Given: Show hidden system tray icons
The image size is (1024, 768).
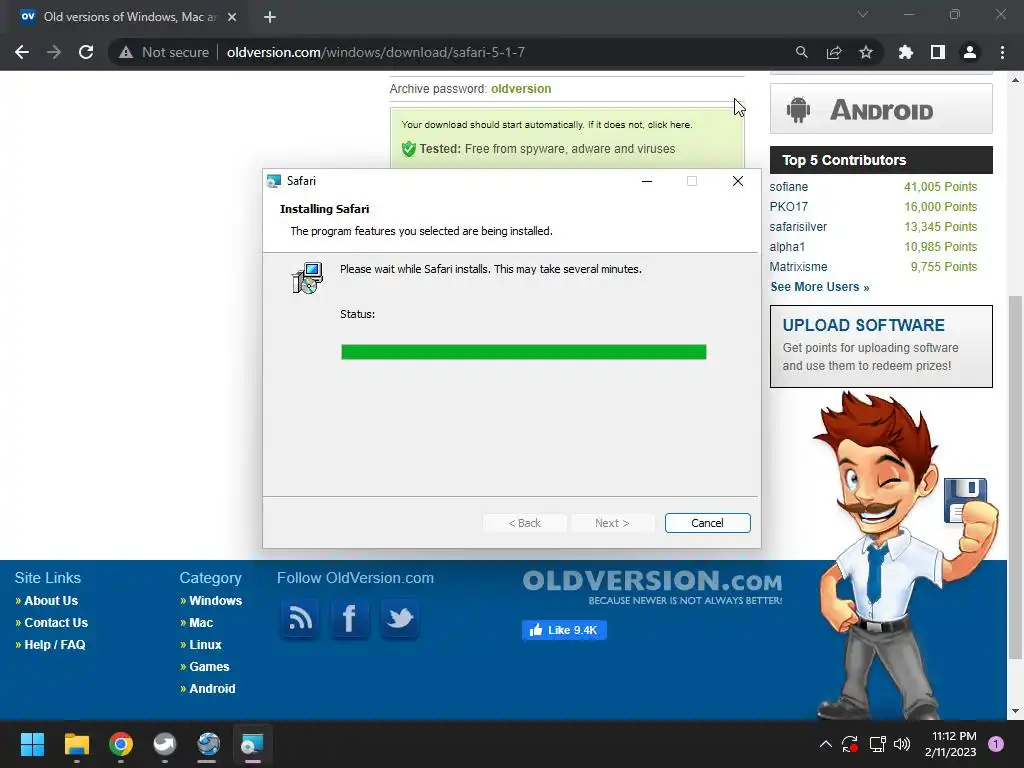Looking at the screenshot, I should pos(825,744).
